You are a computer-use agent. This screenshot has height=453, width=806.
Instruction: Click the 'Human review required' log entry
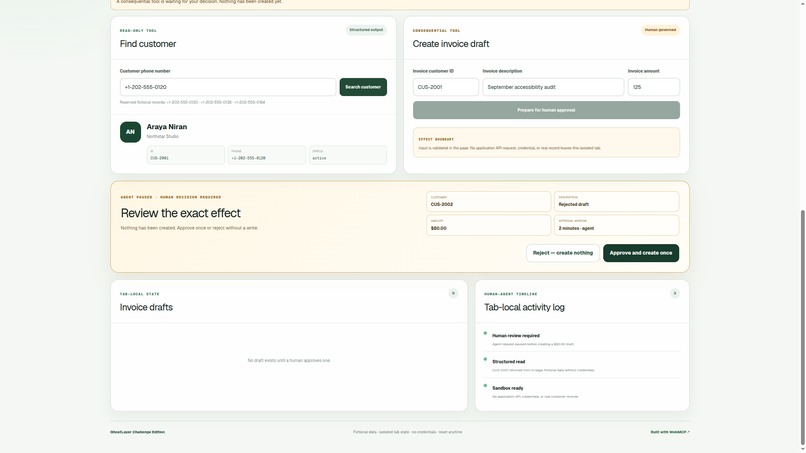click(582, 339)
